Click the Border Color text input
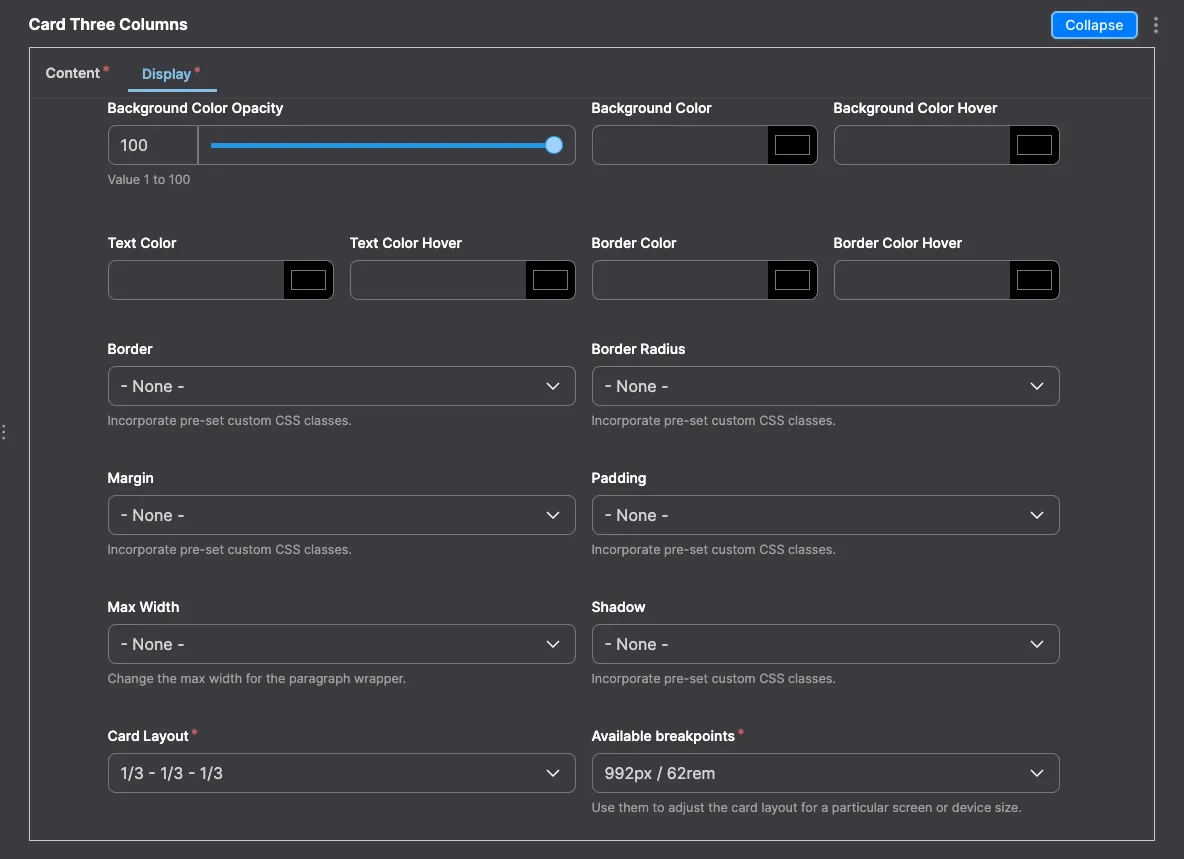Image resolution: width=1184 pixels, height=859 pixels. [x=680, y=280]
